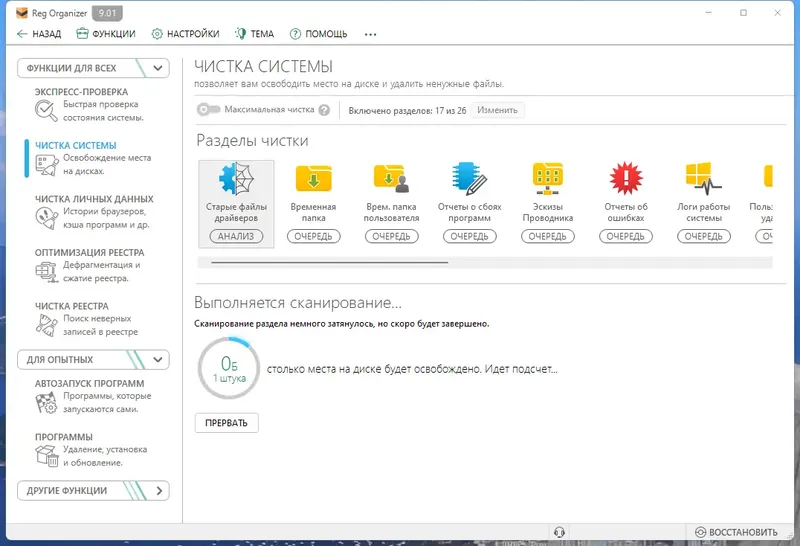Click the Выполняется сканирование heading
This screenshot has width=800, height=546.
click(x=298, y=303)
